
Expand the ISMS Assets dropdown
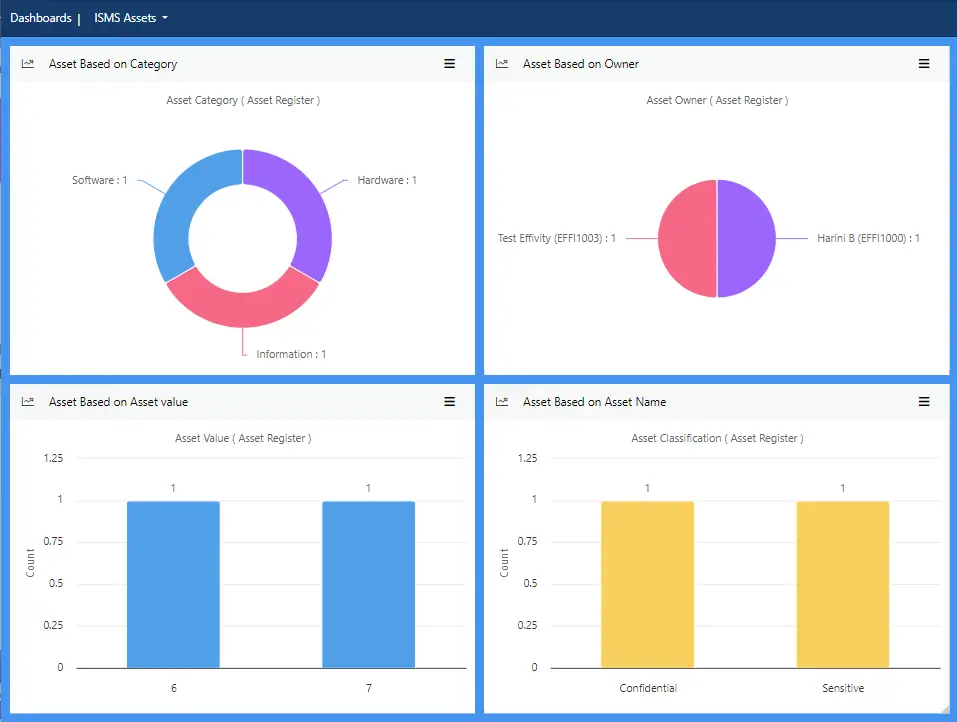pyautogui.click(x=131, y=18)
